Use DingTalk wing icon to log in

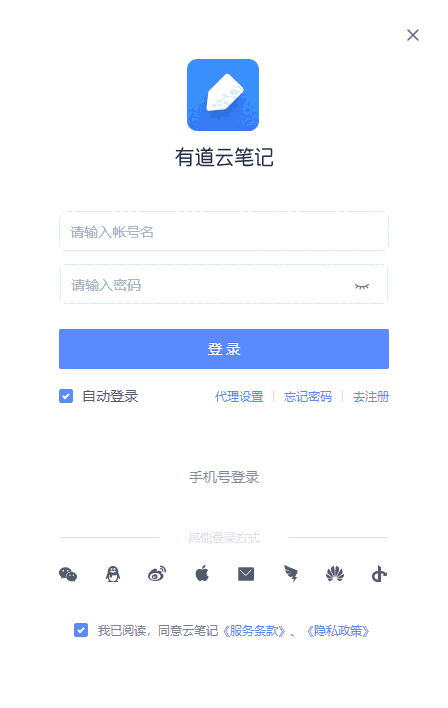click(x=290, y=574)
